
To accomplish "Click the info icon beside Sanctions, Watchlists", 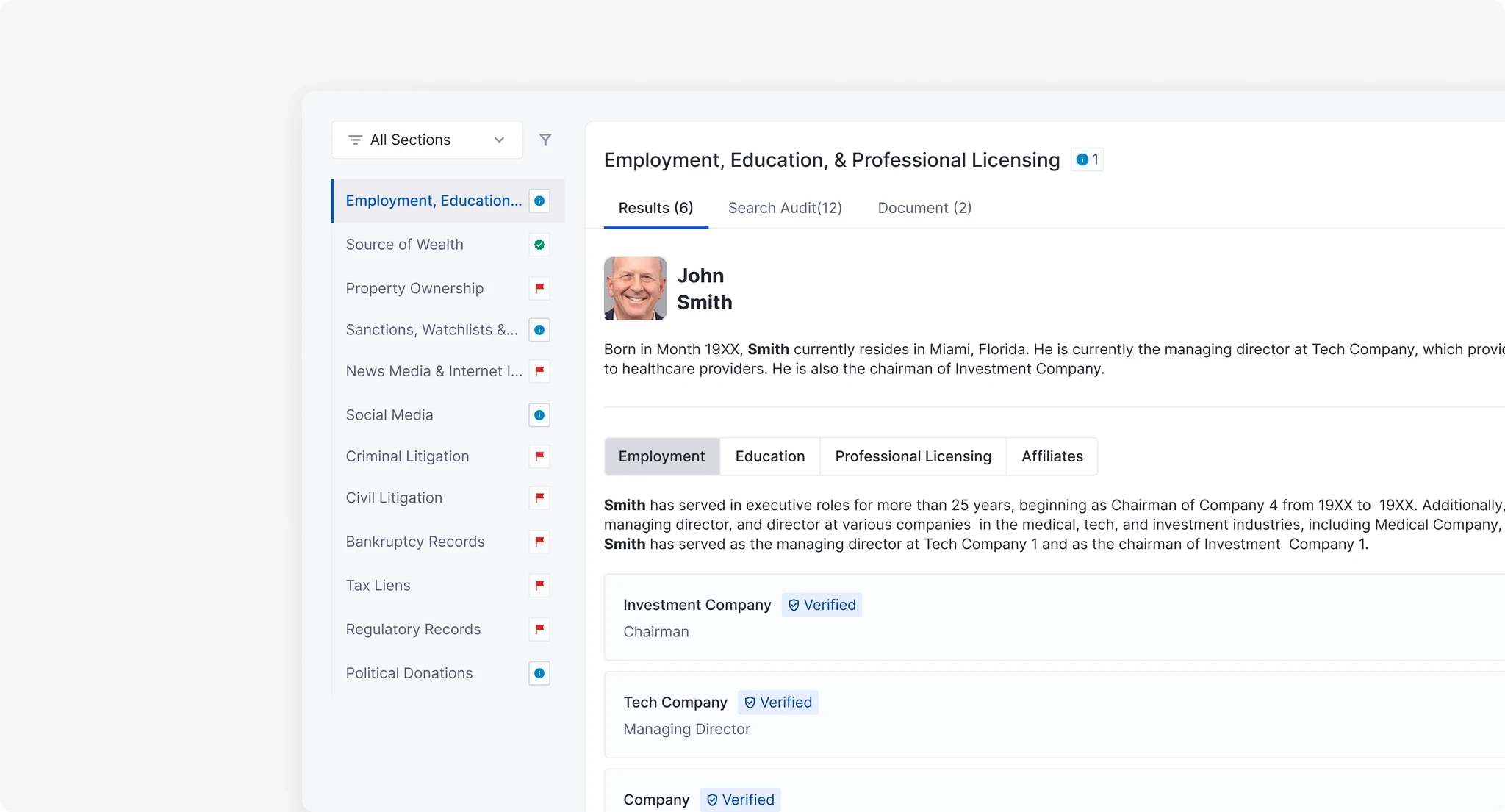I will click(x=539, y=330).
